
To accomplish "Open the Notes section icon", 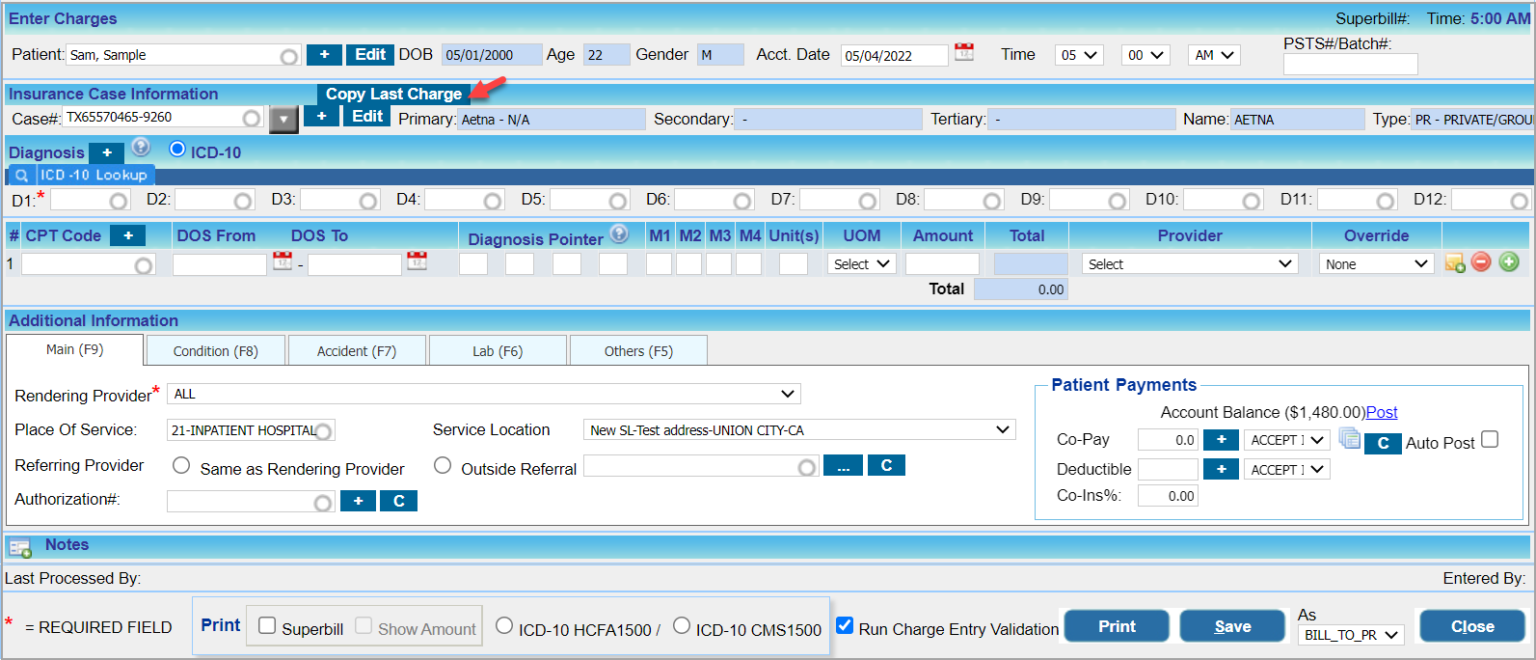I will click(21, 547).
